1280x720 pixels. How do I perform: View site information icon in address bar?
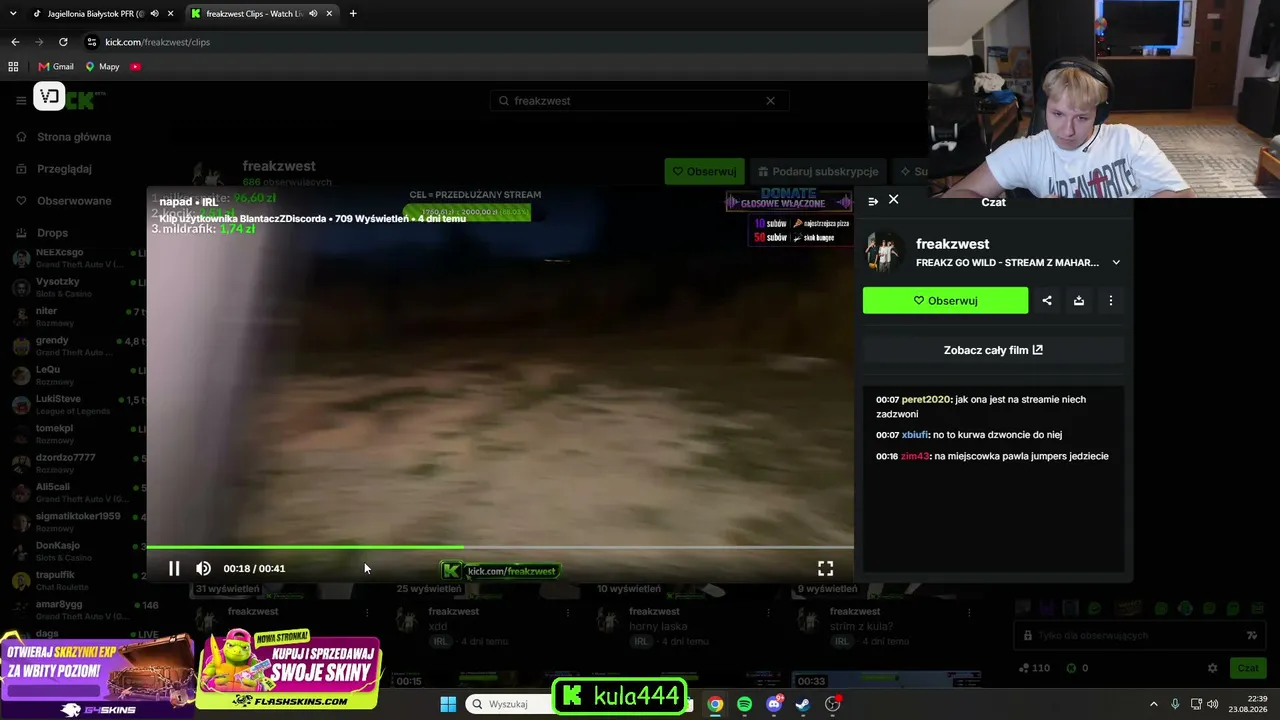pyautogui.click(x=92, y=42)
